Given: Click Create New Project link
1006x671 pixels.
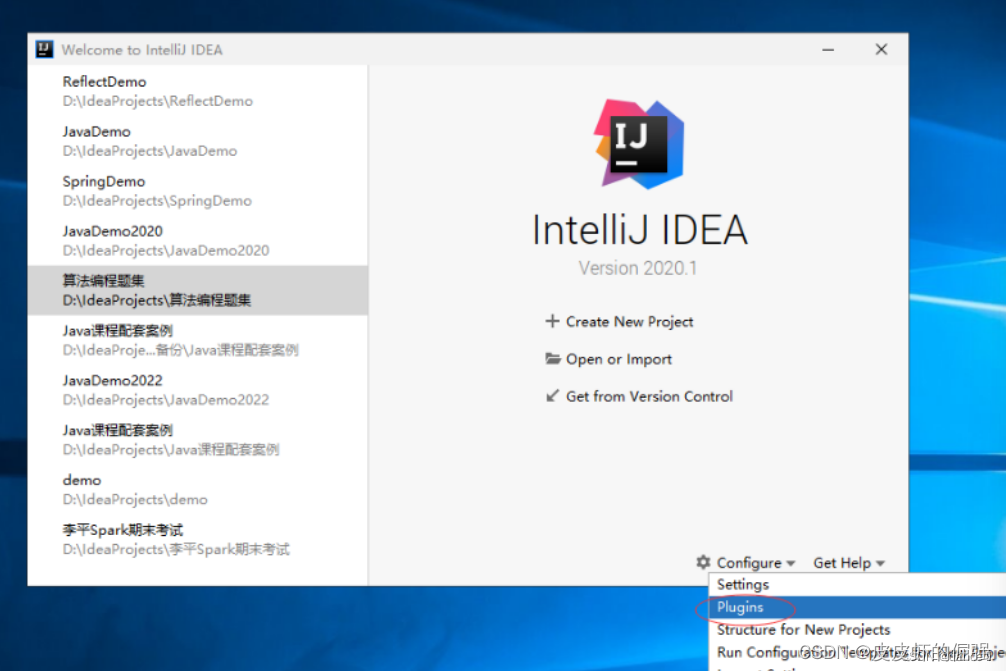Looking at the screenshot, I should (629, 321).
